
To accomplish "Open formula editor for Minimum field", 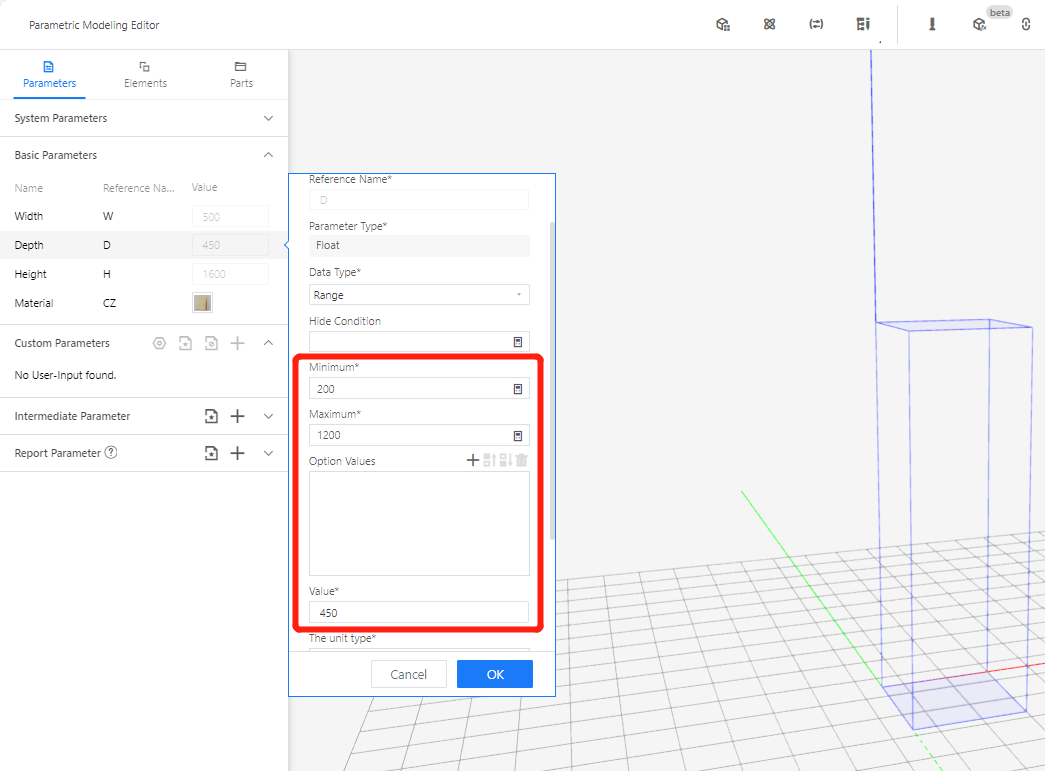I will point(518,389).
